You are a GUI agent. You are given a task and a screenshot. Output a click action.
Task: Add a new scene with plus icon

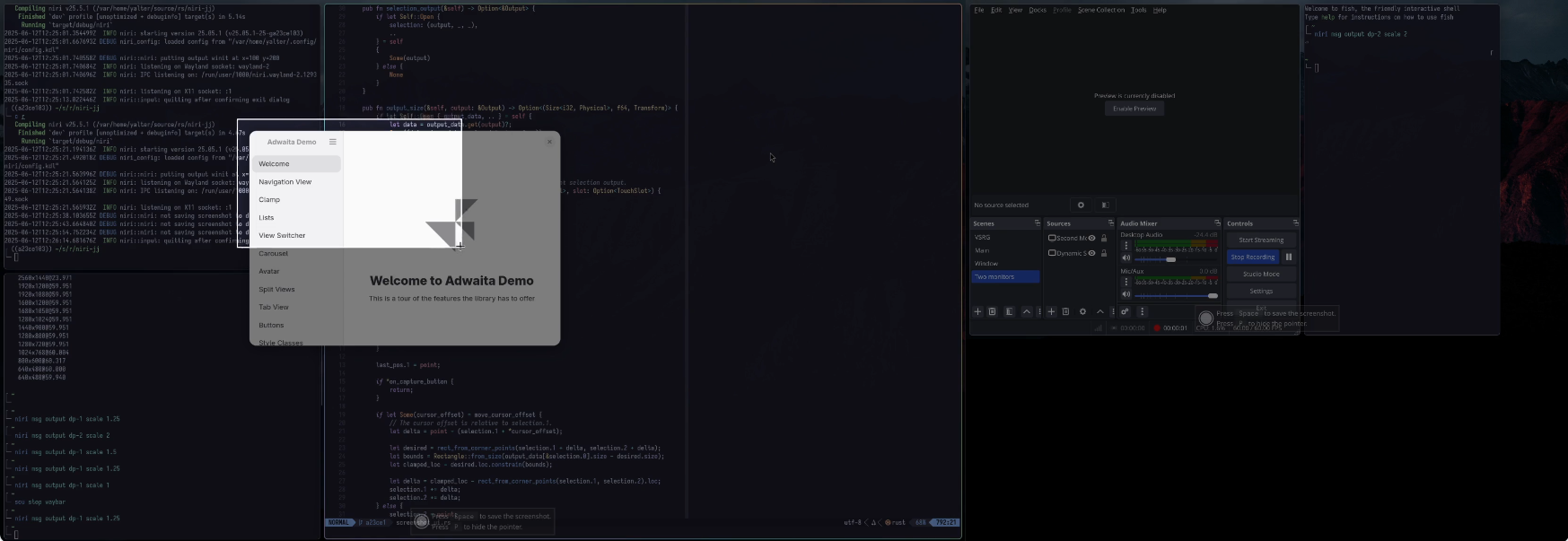977,312
